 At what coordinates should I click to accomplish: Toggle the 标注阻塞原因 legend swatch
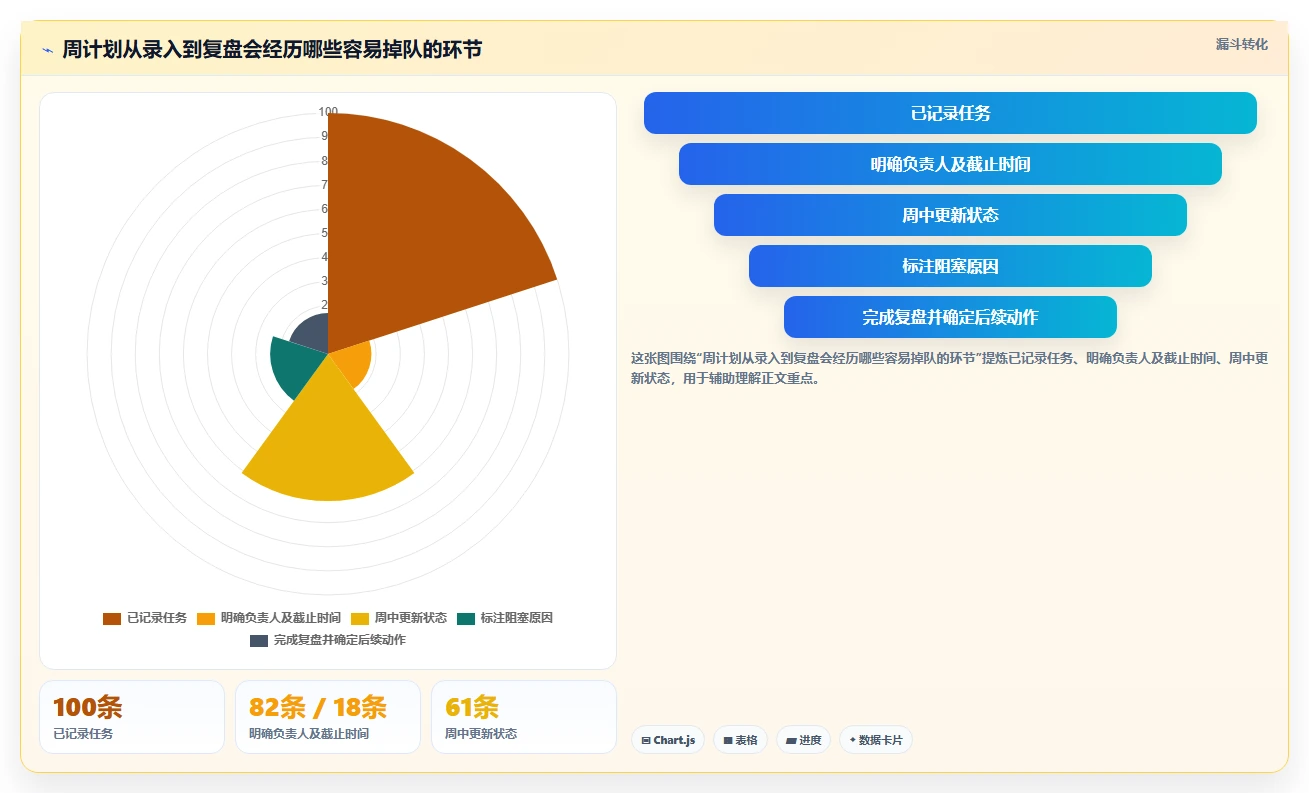[x=466, y=618]
